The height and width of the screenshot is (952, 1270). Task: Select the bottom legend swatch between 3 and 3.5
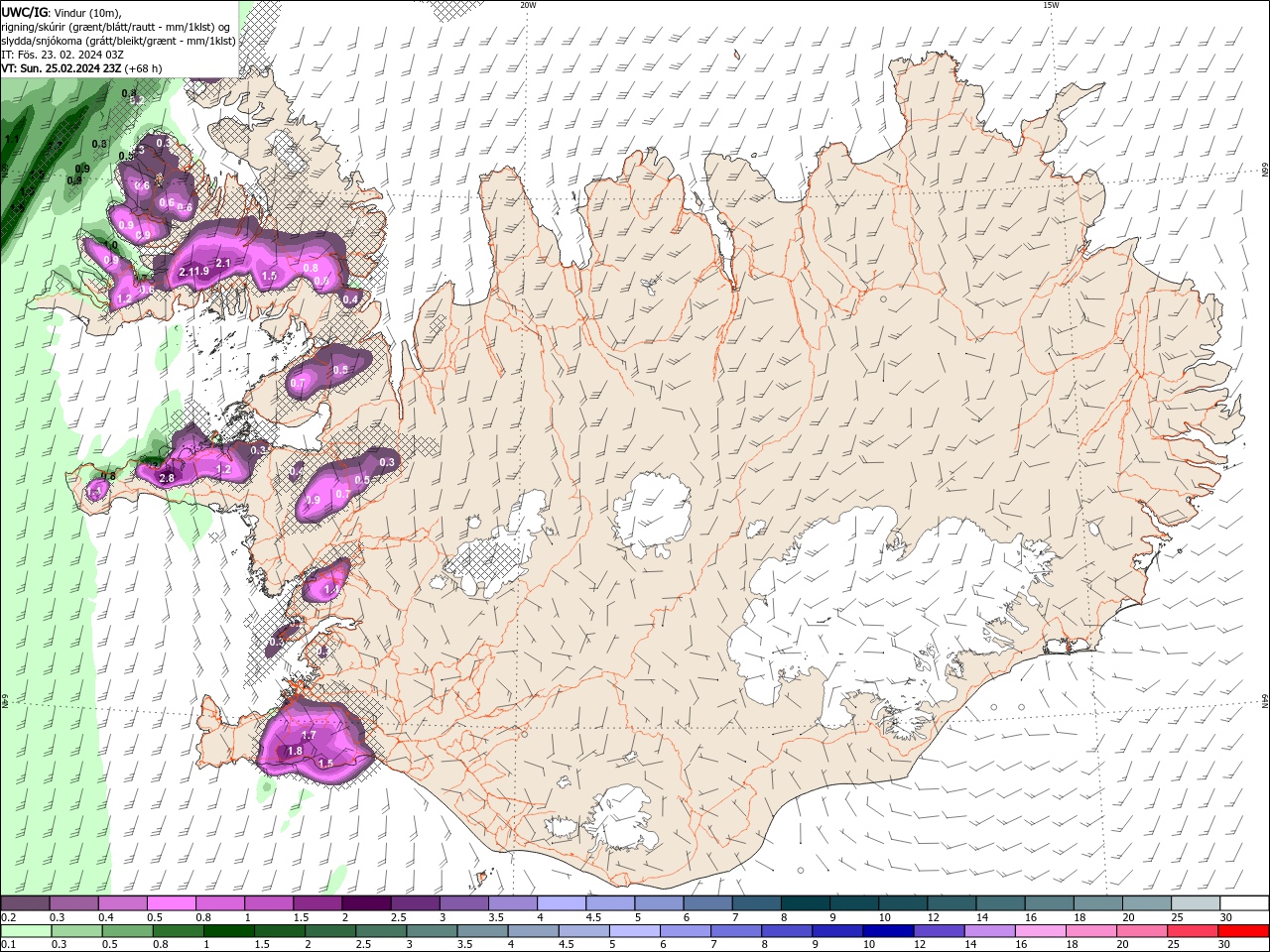[x=433, y=931]
